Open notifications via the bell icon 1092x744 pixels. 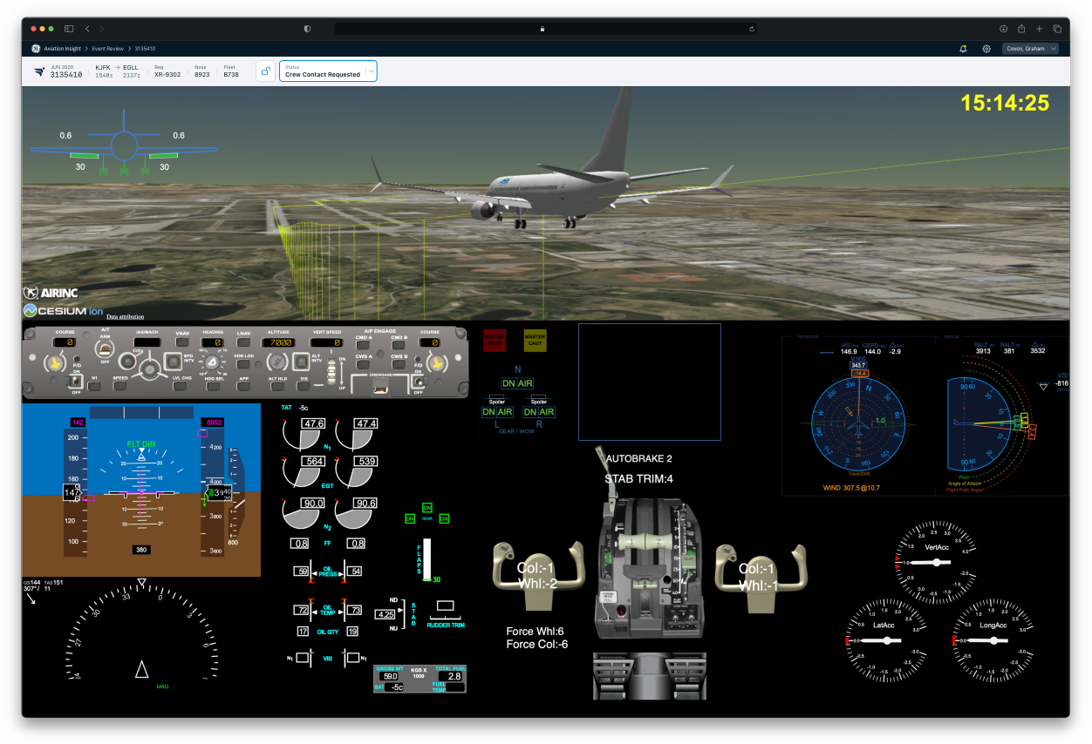coord(962,48)
